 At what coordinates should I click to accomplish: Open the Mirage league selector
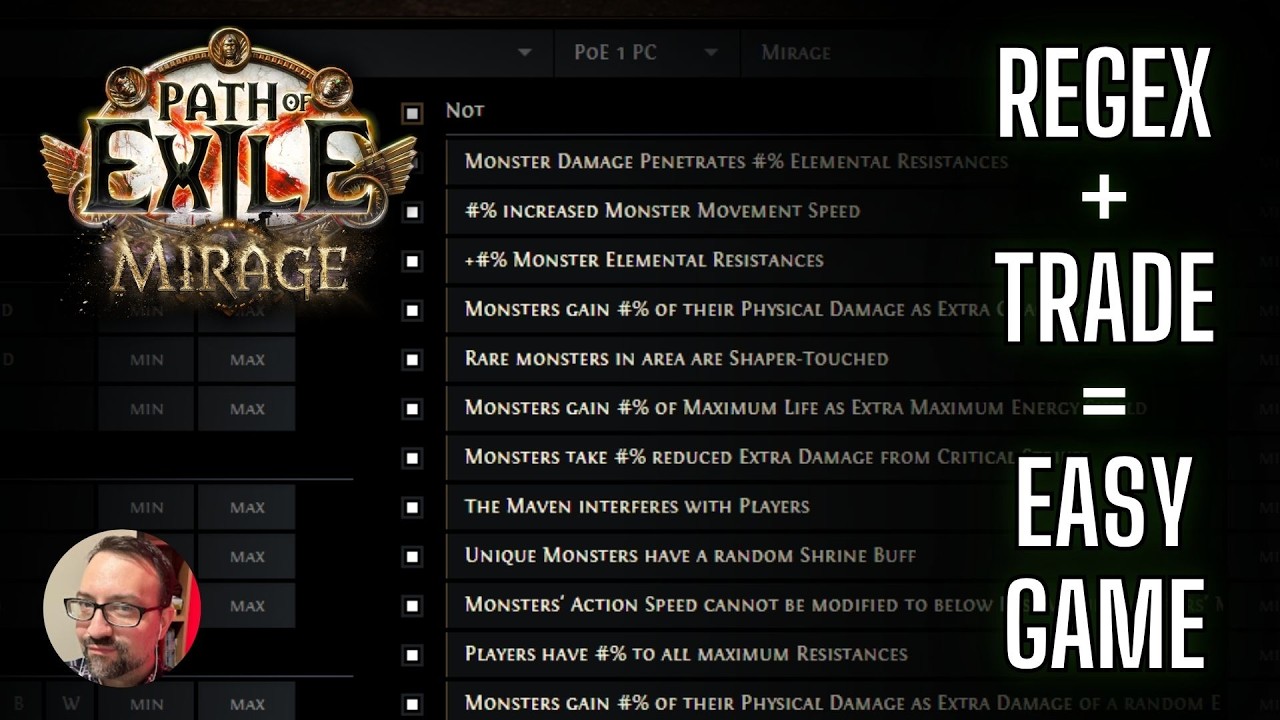point(796,52)
